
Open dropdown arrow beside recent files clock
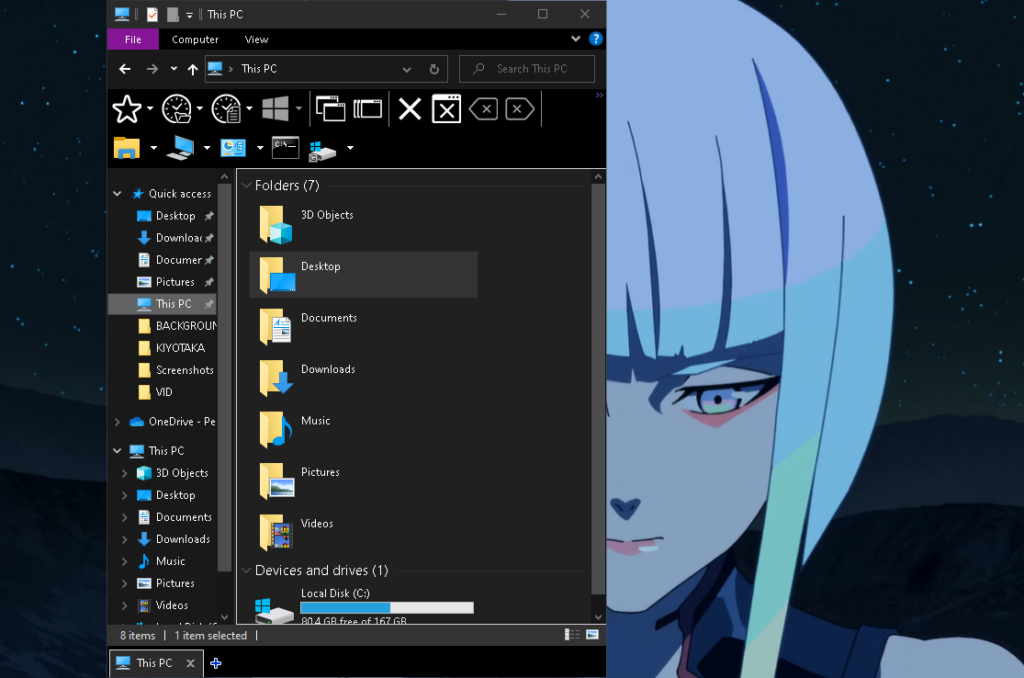[249, 108]
